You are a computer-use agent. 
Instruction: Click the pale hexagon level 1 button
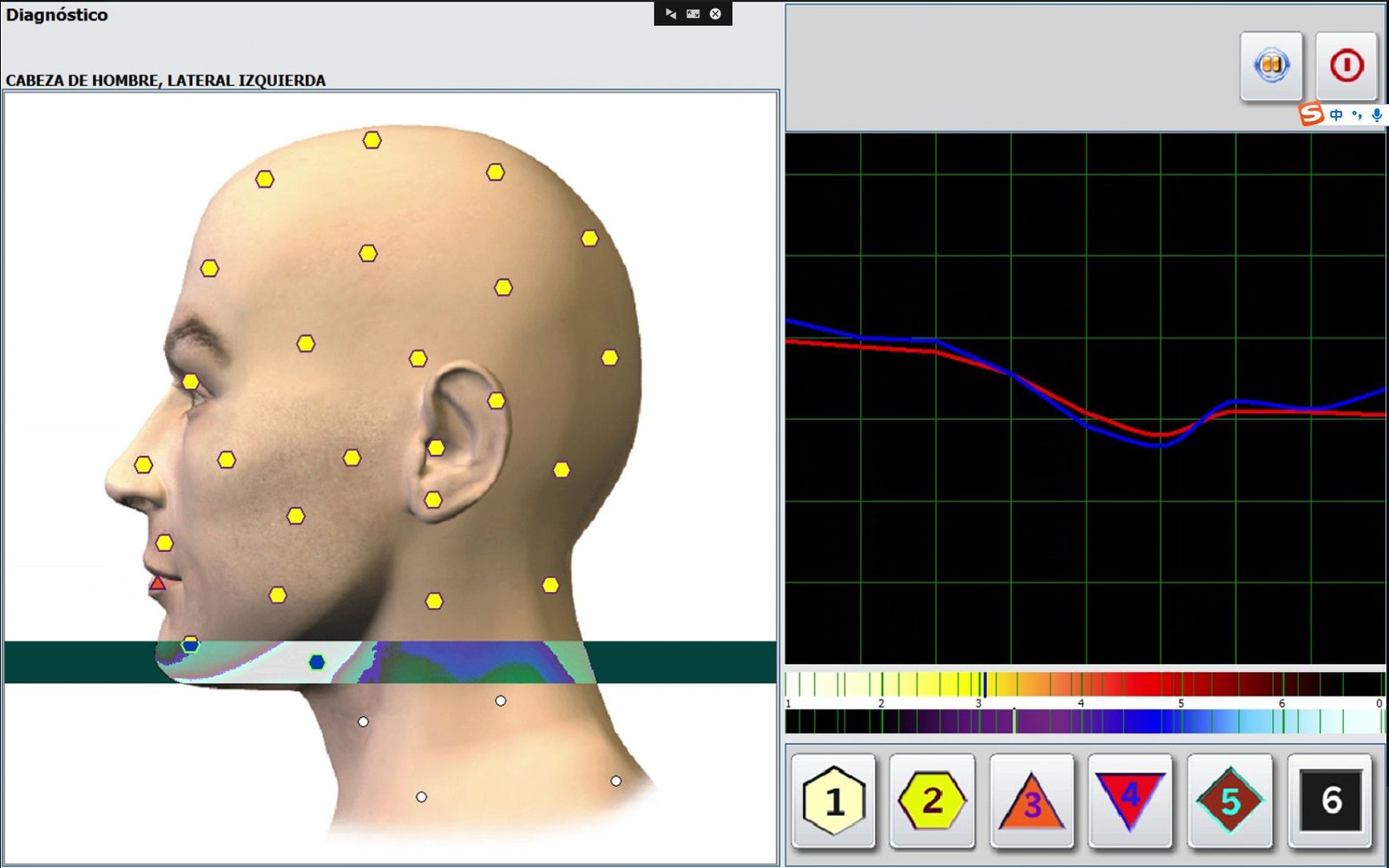pyautogui.click(x=833, y=800)
